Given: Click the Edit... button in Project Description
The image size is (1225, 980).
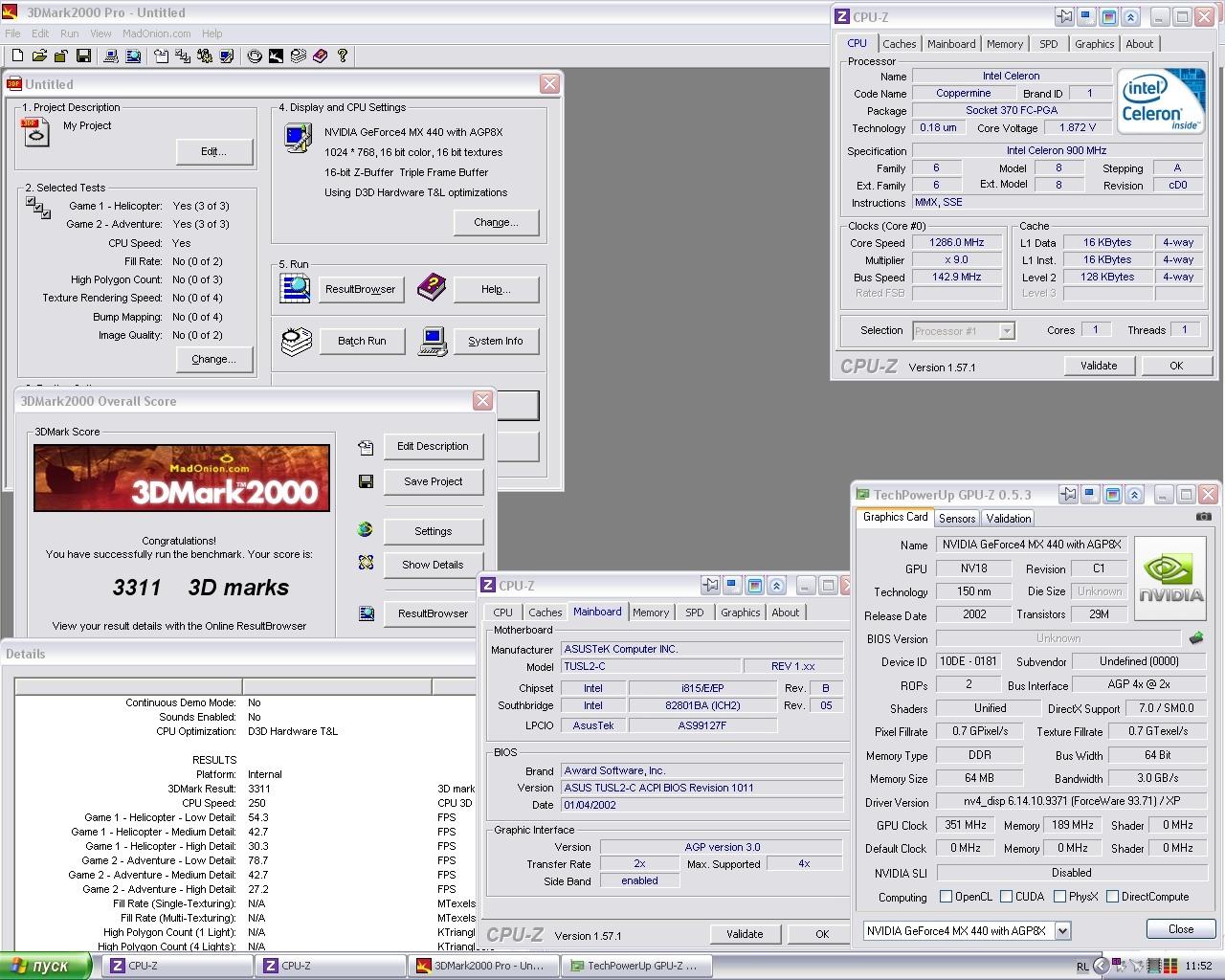Looking at the screenshot, I should tap(214, 151).
